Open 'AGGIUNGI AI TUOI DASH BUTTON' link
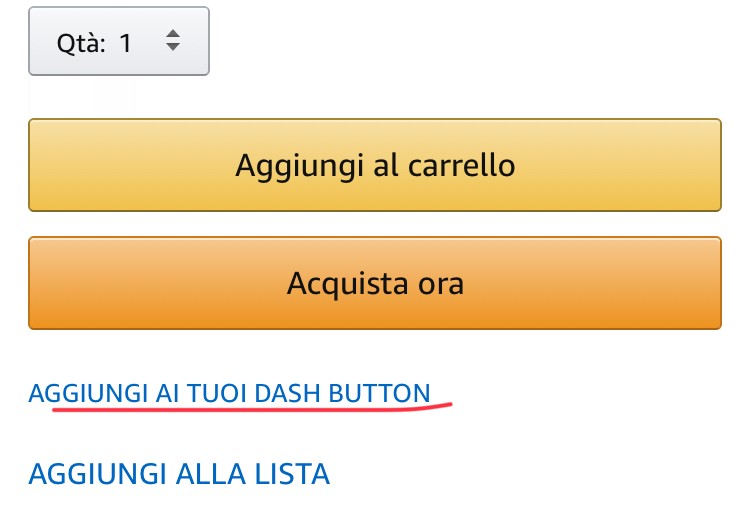The image size is (750, 509). point(230,393)
